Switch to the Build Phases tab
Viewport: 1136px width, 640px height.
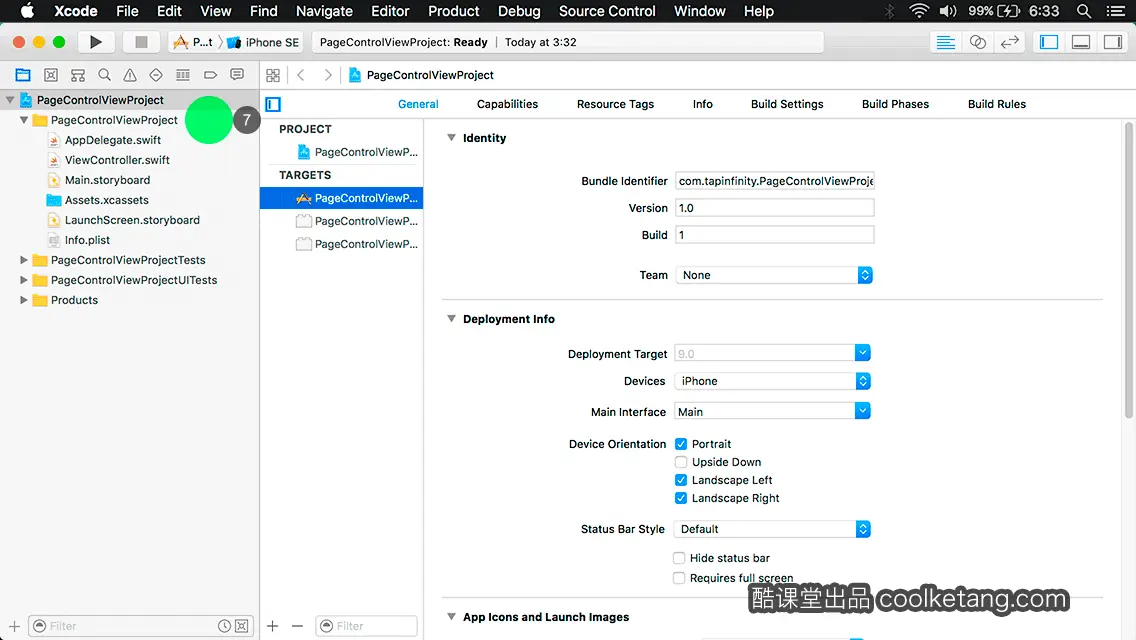click(895, 104)
